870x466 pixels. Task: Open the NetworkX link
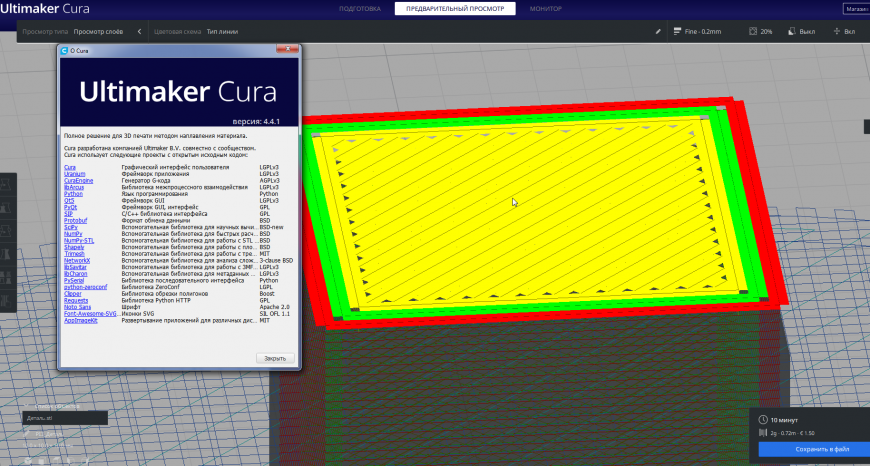[x=77, y=260]
